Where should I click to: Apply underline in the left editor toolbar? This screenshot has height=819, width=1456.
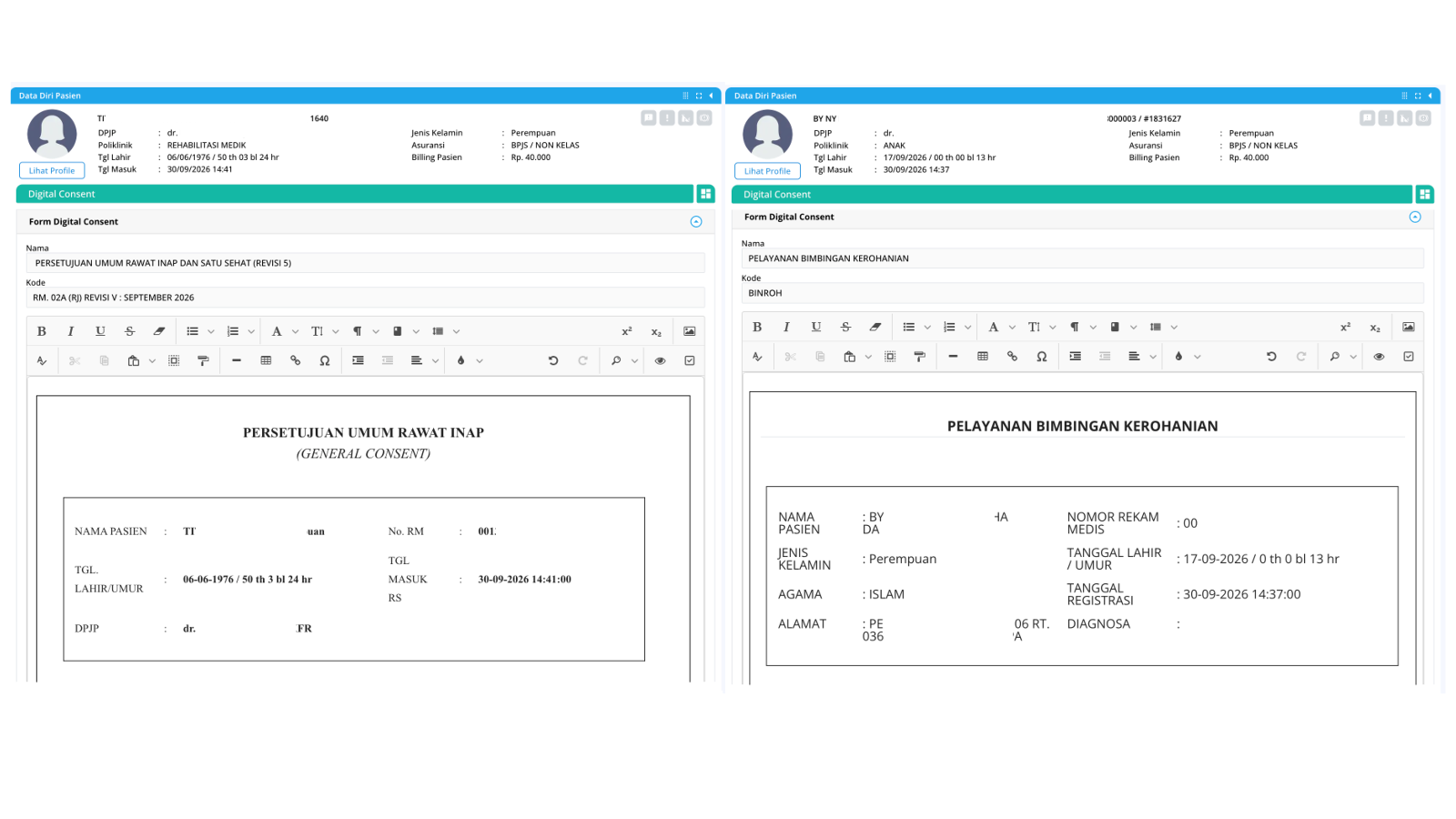click(x=100, y=331)
